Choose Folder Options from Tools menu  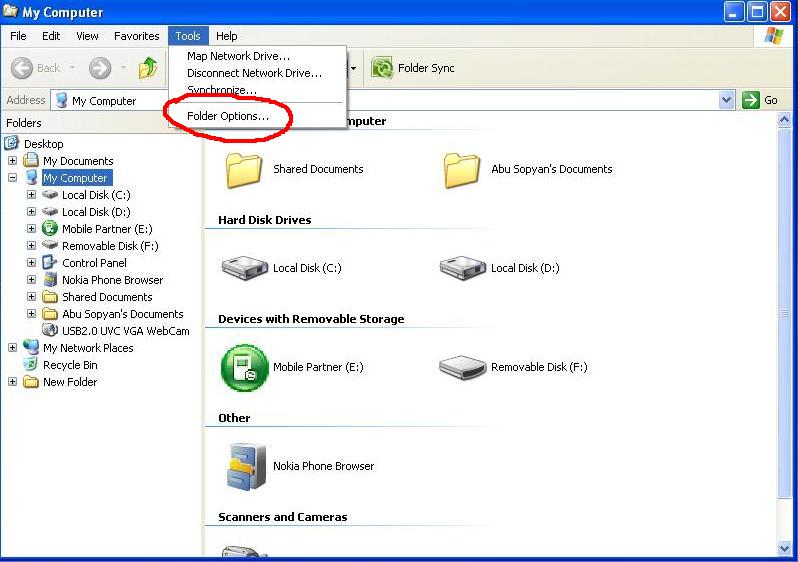258,116
